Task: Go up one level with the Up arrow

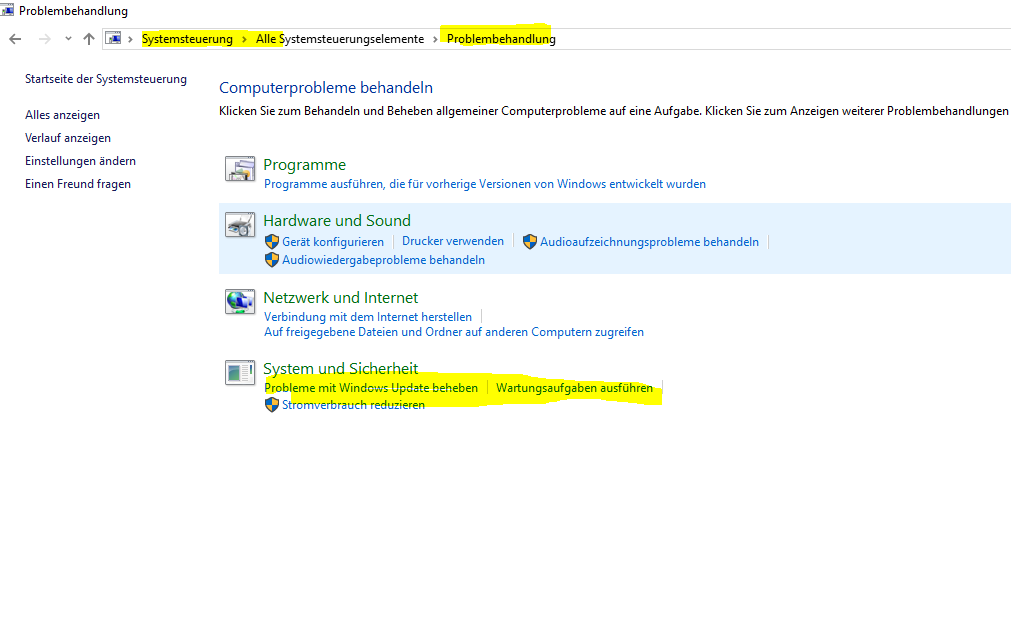Action: click(89, 39)
